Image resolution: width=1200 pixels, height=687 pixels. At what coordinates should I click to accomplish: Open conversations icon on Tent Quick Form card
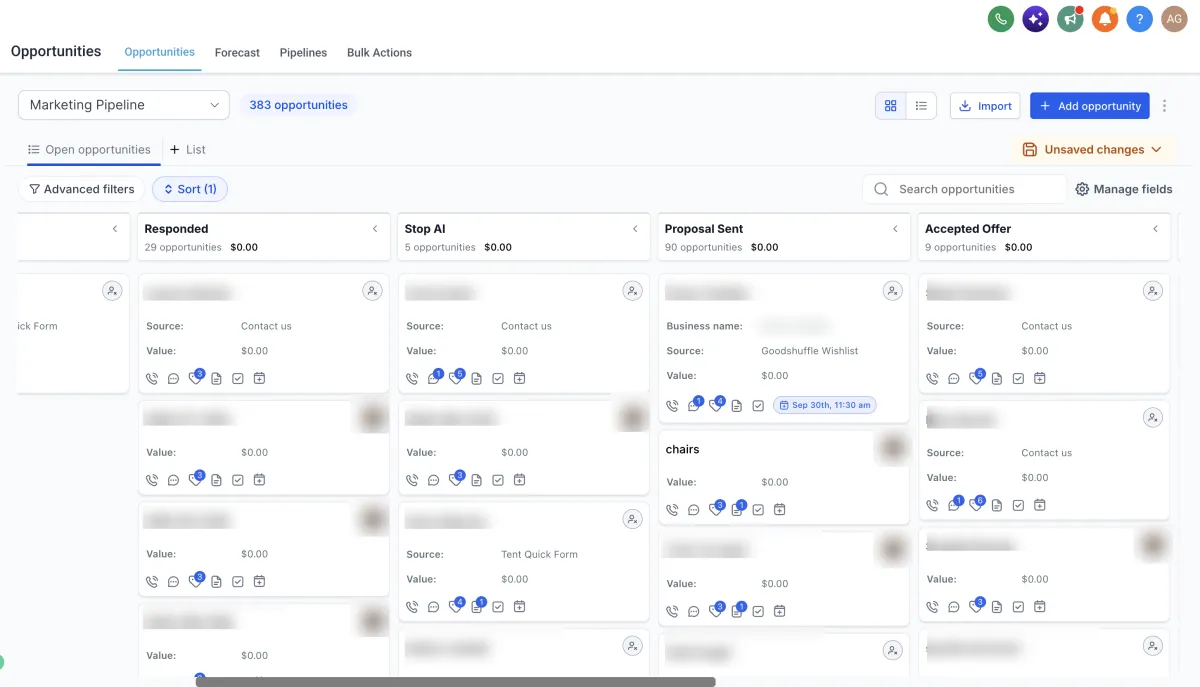[x=434, y=606]
